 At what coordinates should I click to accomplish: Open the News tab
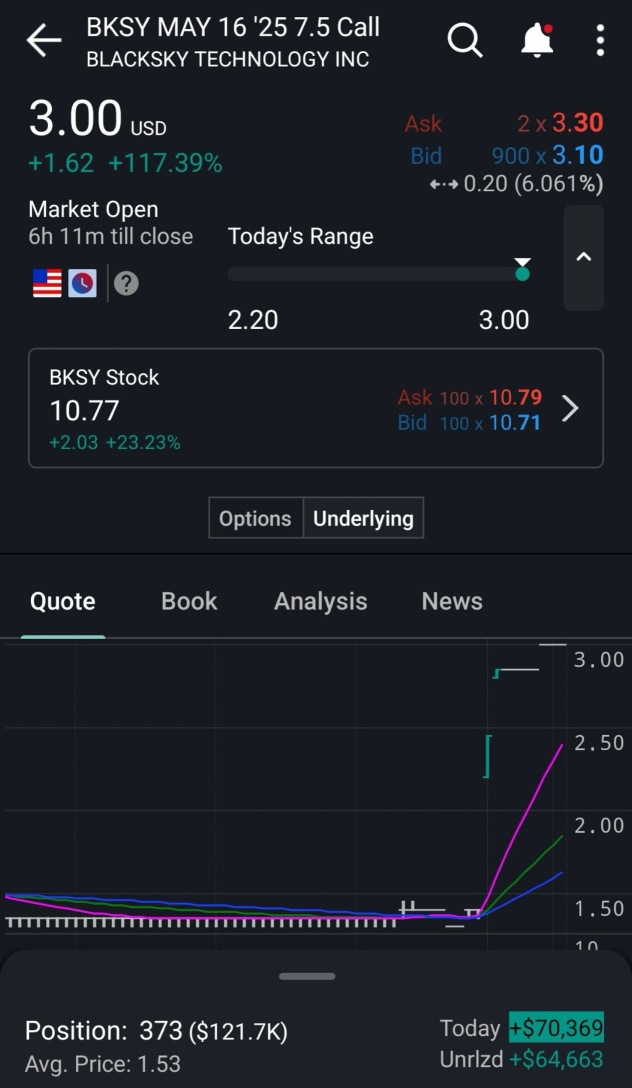(x=452, y=601)
